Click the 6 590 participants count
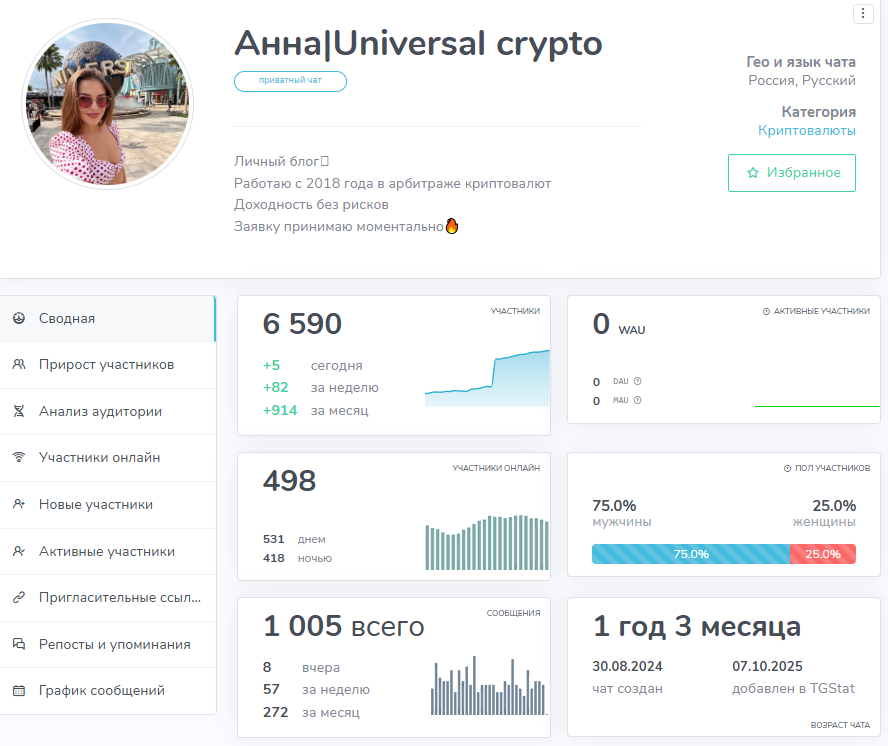This screenshot has height=746, width=888. pos(302,324)
